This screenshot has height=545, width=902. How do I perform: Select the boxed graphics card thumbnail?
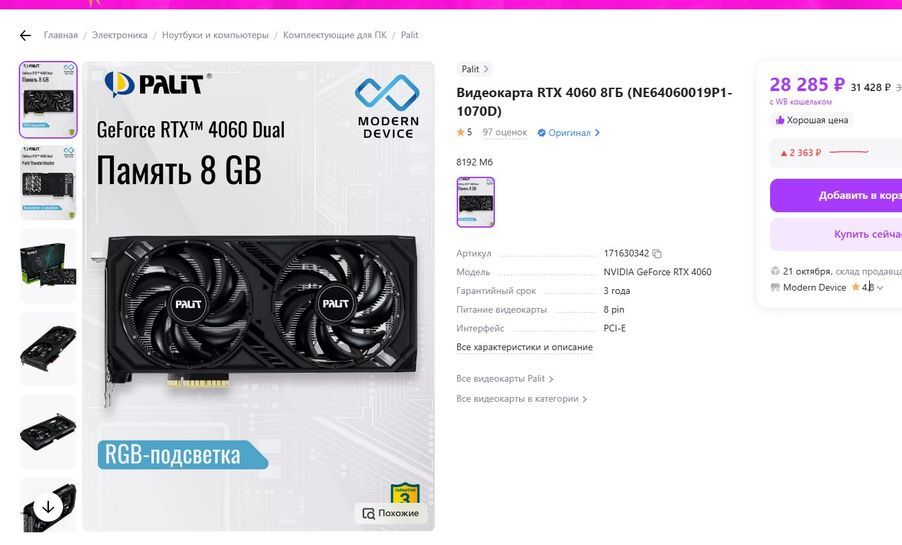point(48,265)
